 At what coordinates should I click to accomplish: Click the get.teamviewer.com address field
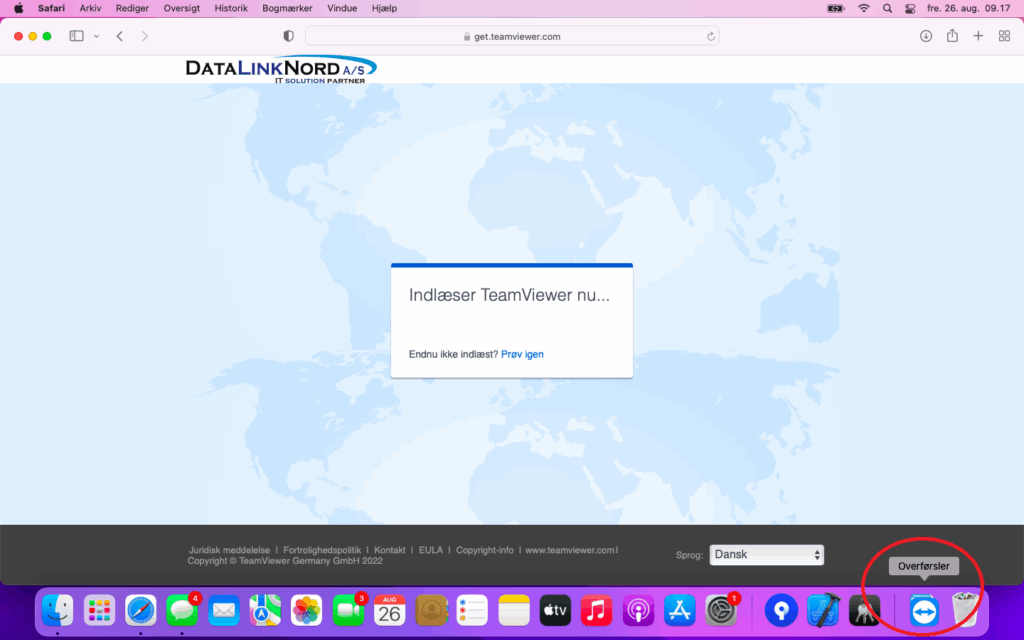(511, 36)
